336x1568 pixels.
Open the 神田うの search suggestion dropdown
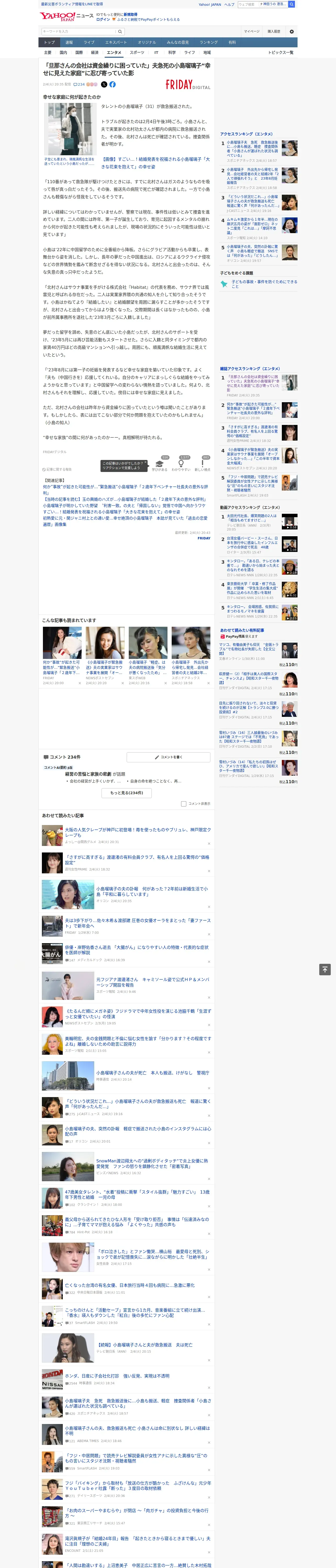(x=273, y=4)
